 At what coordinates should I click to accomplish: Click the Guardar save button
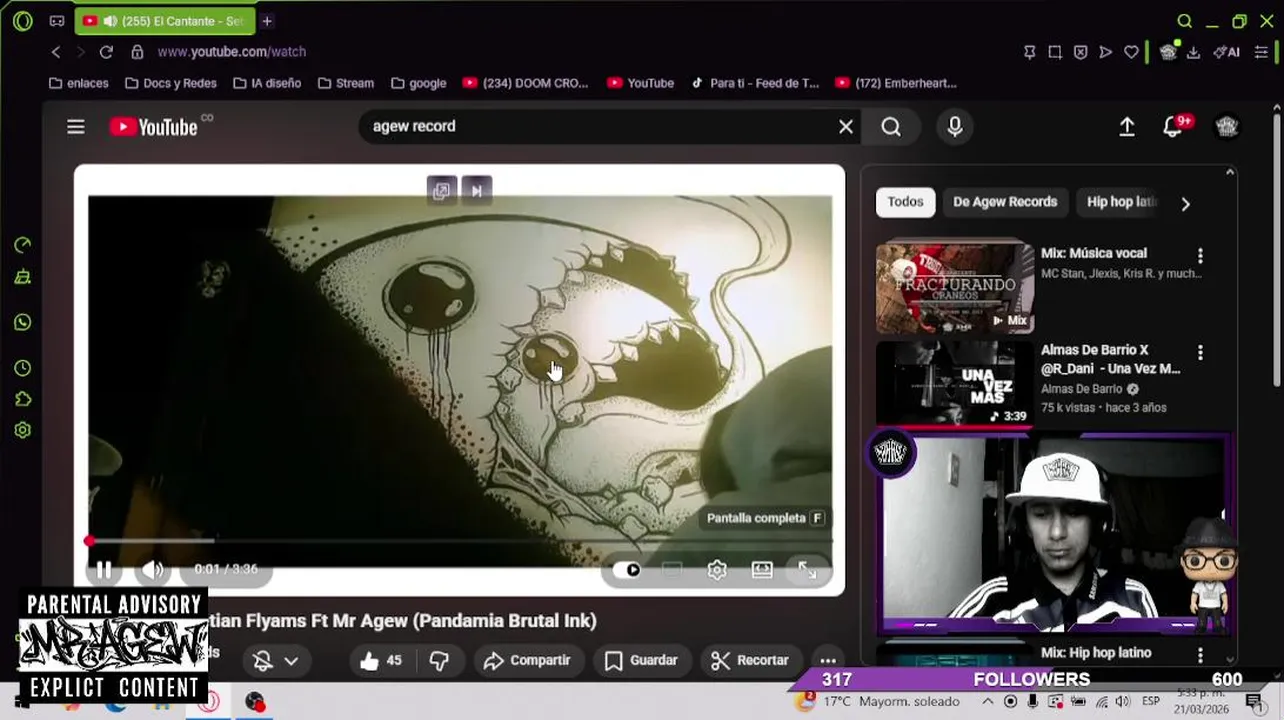(642, 660)
